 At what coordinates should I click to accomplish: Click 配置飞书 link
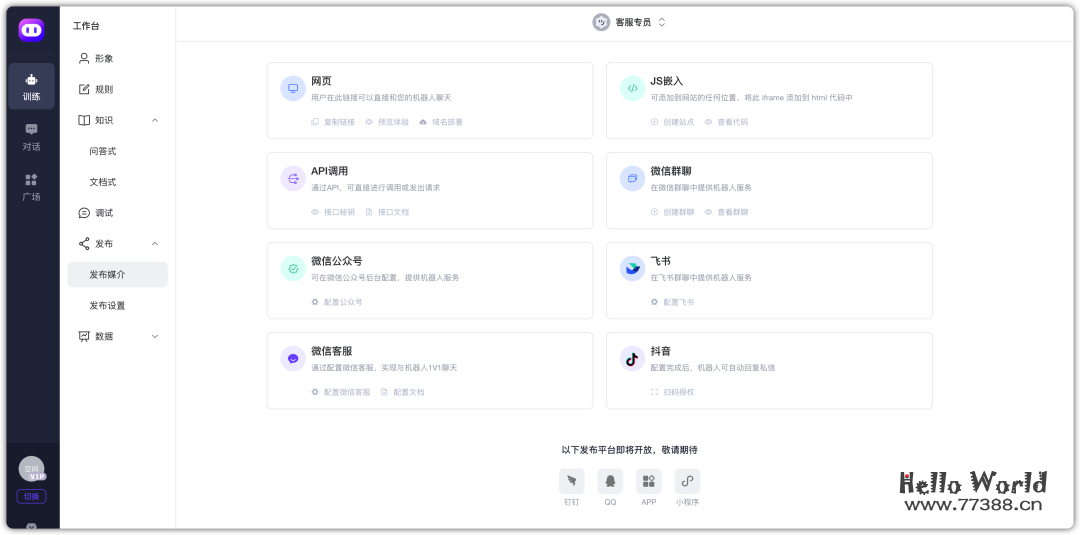[x=672, y=302]
